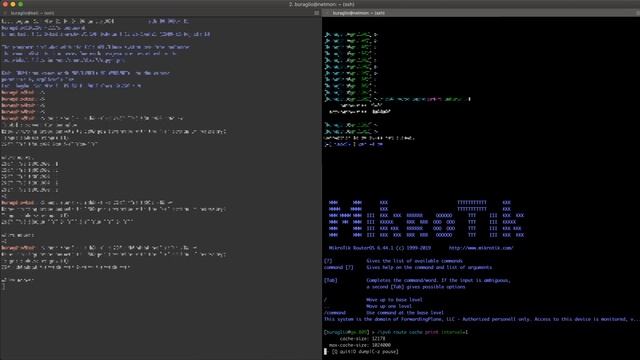
Task: Click the MikroTik ASCII art banner
Action: click(427, 219)
